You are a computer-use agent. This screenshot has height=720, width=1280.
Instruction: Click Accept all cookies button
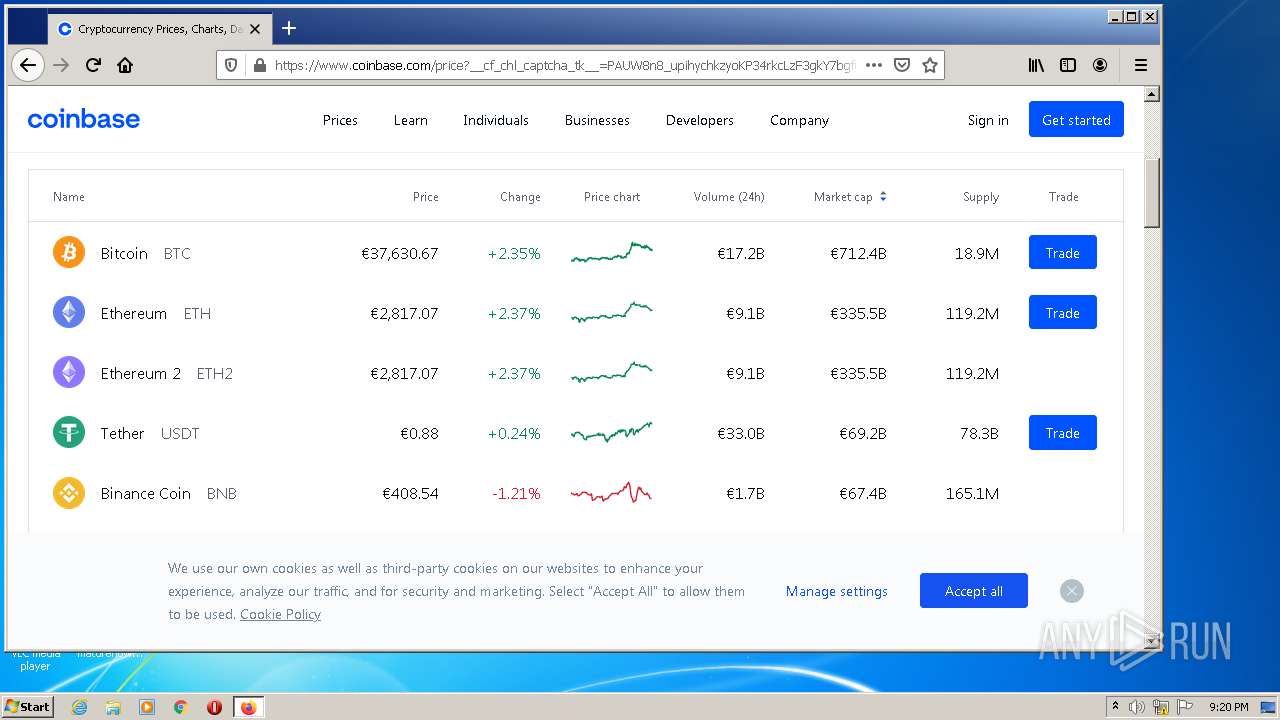[x=974, y=591]
